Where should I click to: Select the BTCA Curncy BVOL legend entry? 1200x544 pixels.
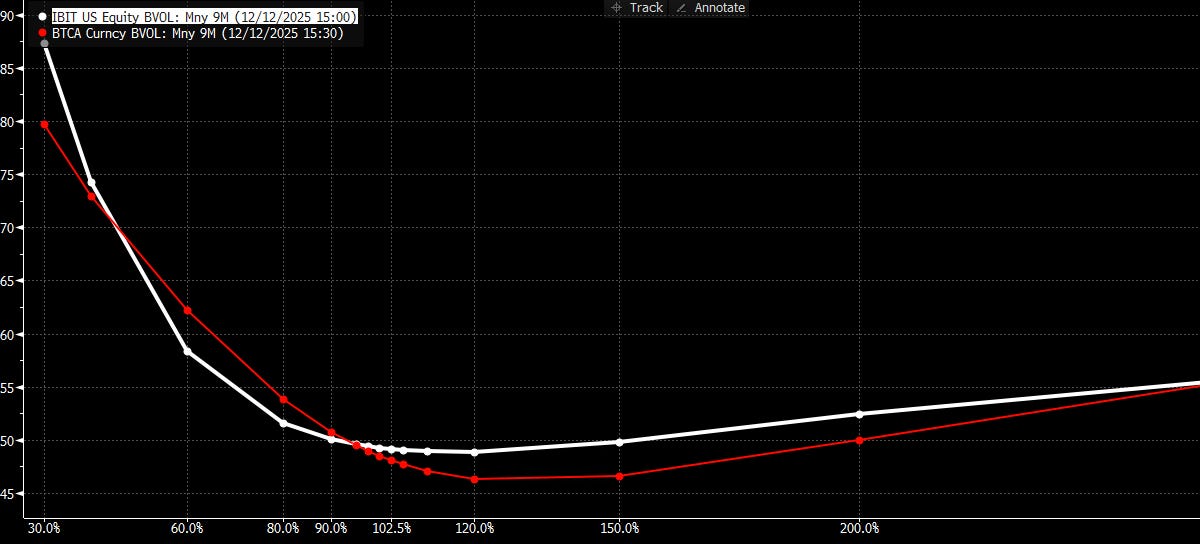coord(198,32)
